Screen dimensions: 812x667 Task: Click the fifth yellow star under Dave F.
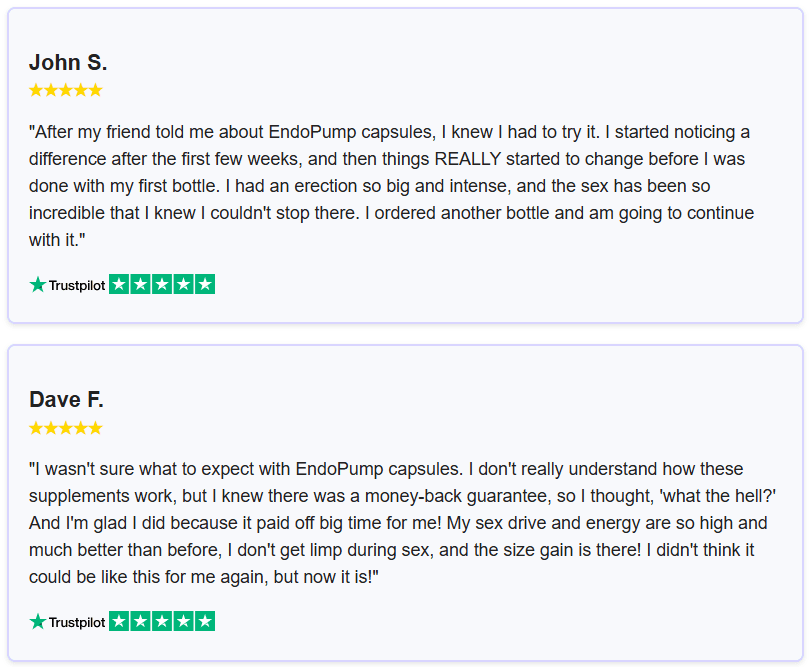coord(96,428)
